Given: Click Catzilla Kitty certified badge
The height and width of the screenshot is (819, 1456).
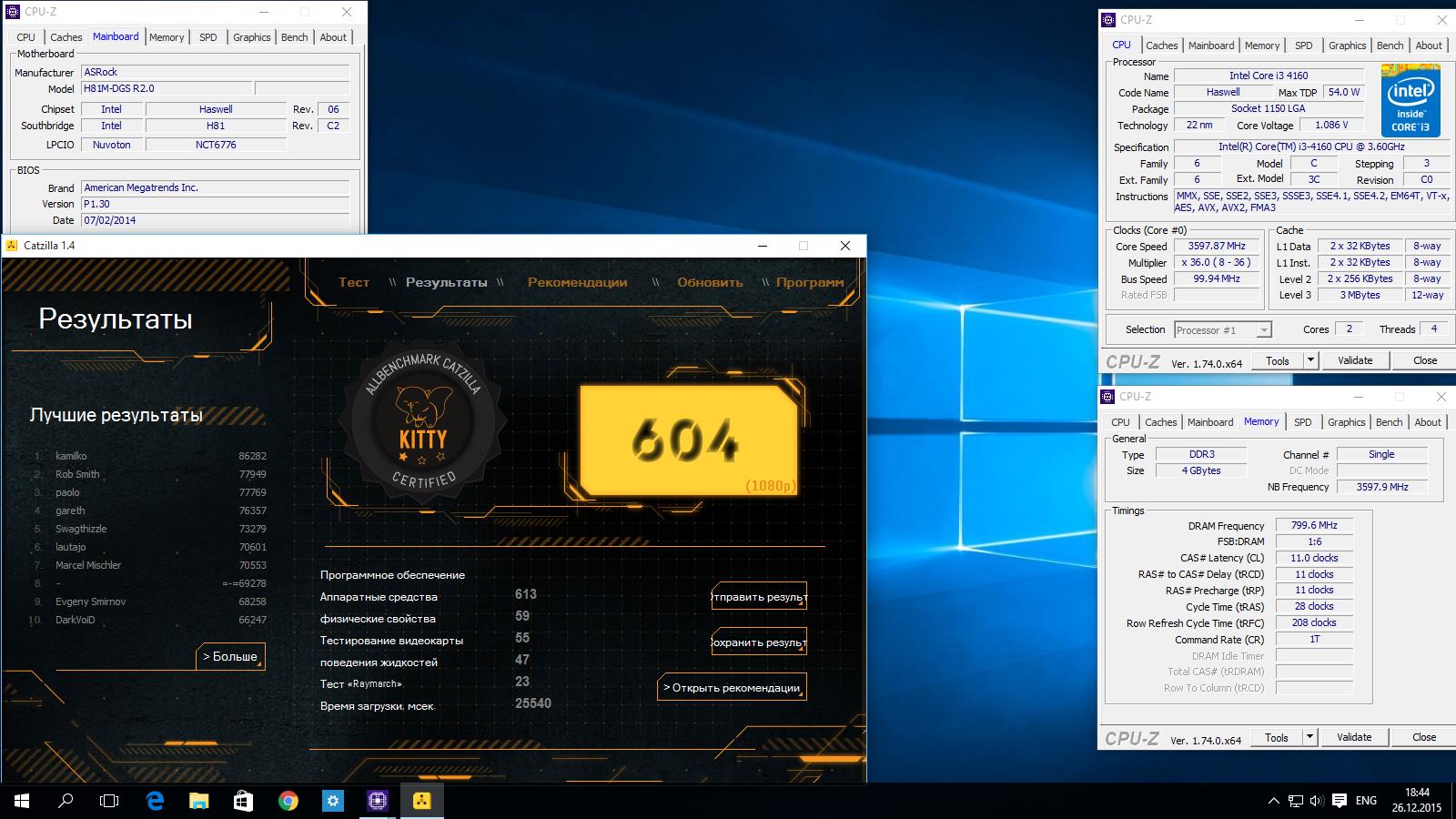Looking at the screenshot, I should pos(422,424).
